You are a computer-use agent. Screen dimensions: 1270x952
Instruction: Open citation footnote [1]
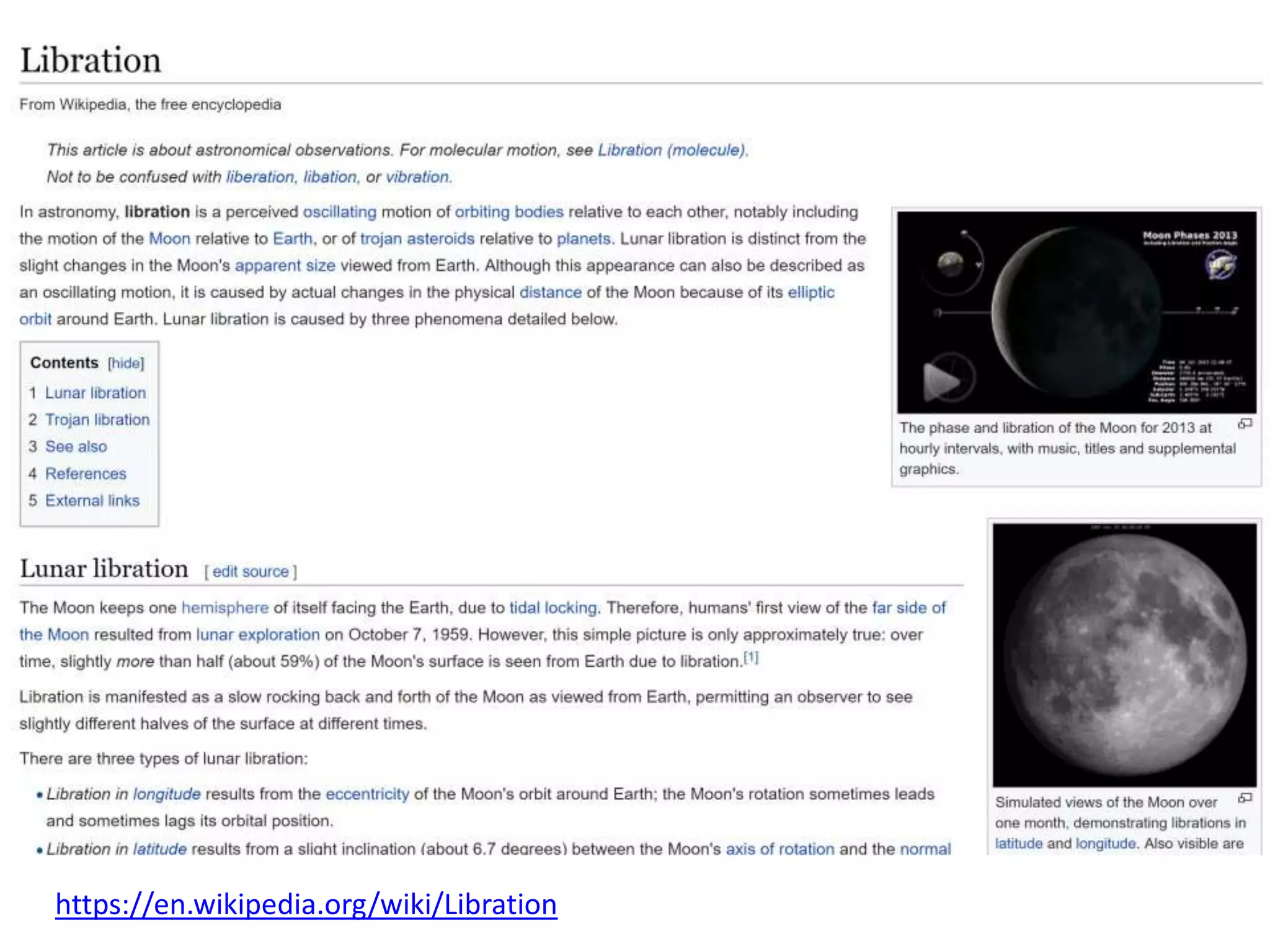pyautogui.click(x=751, y=657)
